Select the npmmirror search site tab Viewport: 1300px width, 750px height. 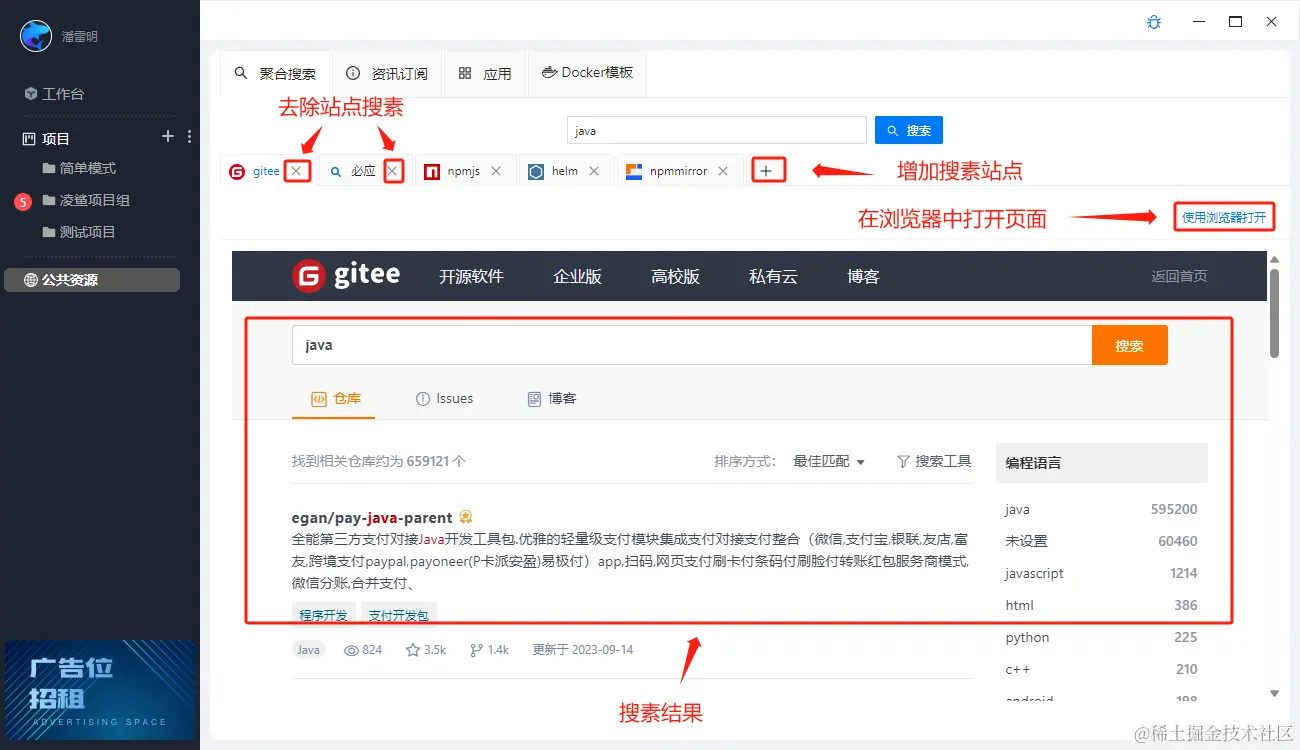click(x=667, y=171)
